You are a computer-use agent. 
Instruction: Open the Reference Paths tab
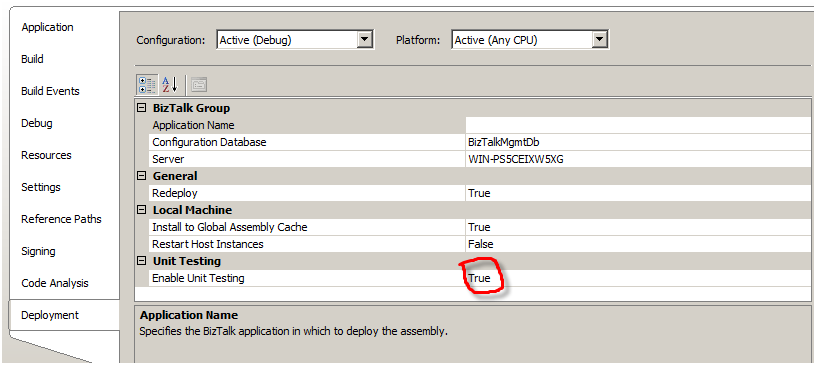tap(61, 219)
